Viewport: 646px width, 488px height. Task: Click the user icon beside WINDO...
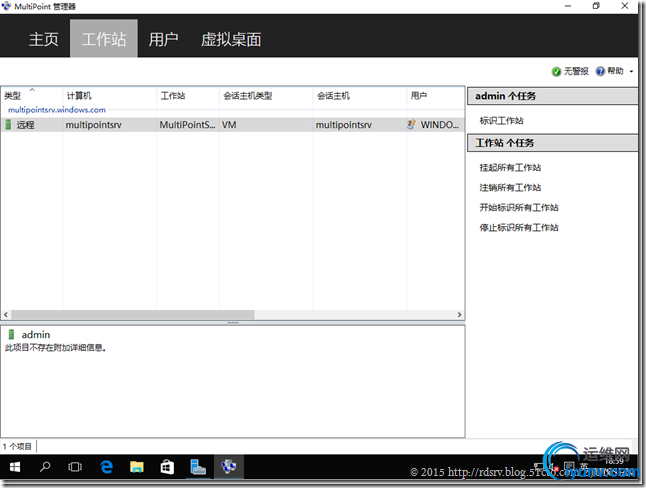tap(411, 124)
